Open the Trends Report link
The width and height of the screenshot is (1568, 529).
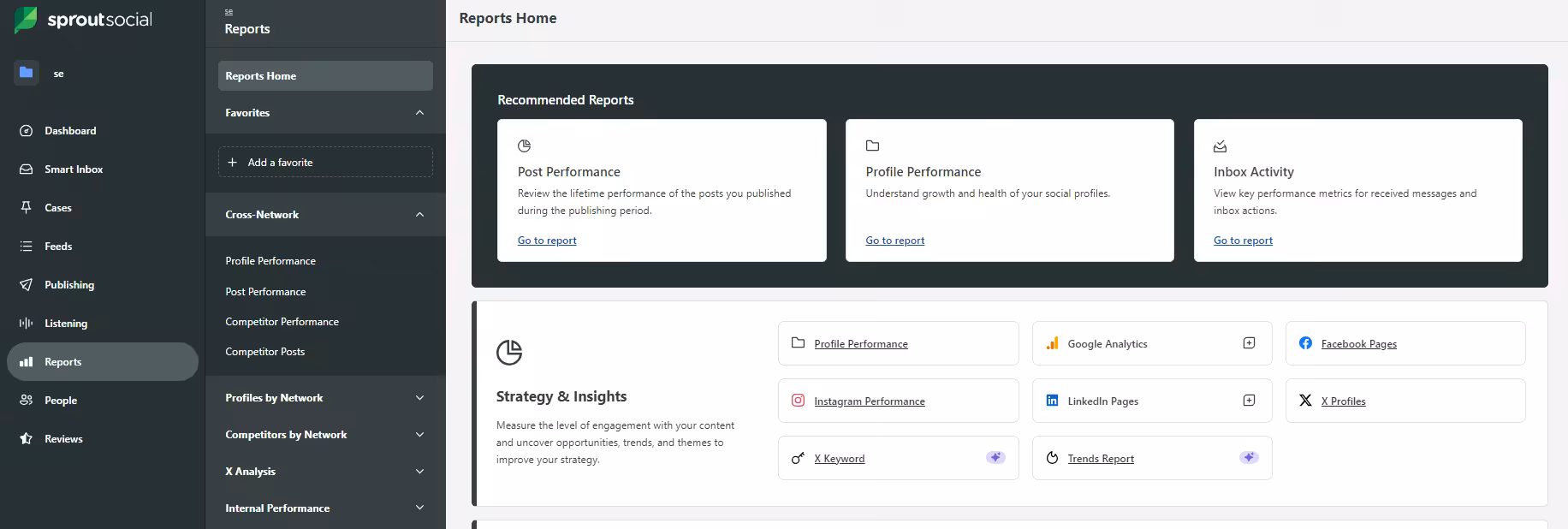(1101, 459)
